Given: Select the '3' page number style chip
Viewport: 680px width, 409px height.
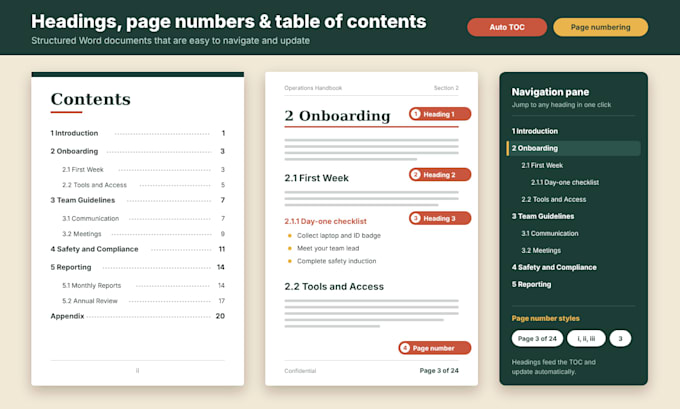Looking at the screenshot, I should [x=620, y=338].
